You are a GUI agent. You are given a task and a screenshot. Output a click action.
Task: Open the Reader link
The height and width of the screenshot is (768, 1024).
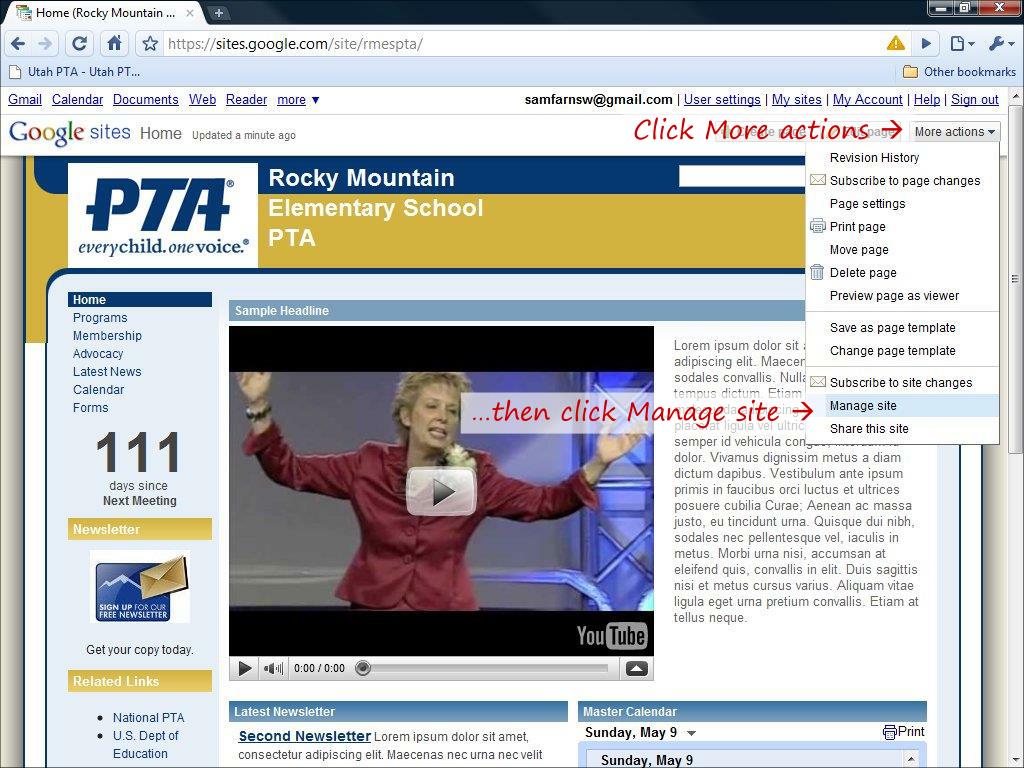click(x=246, y=99)
